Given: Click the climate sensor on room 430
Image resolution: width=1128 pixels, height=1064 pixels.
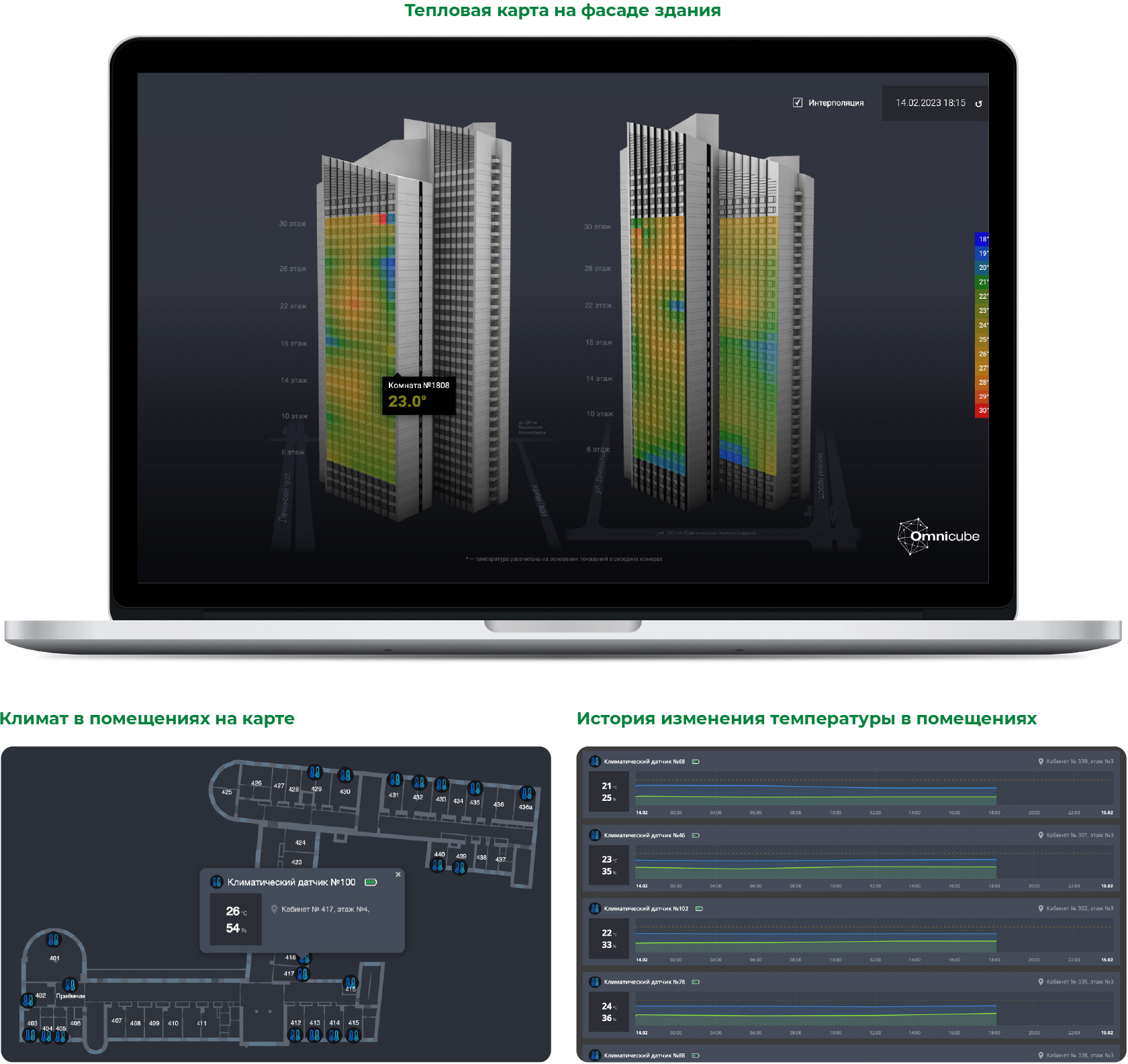Looking at the screenshot, I should (x=345, y=776).
